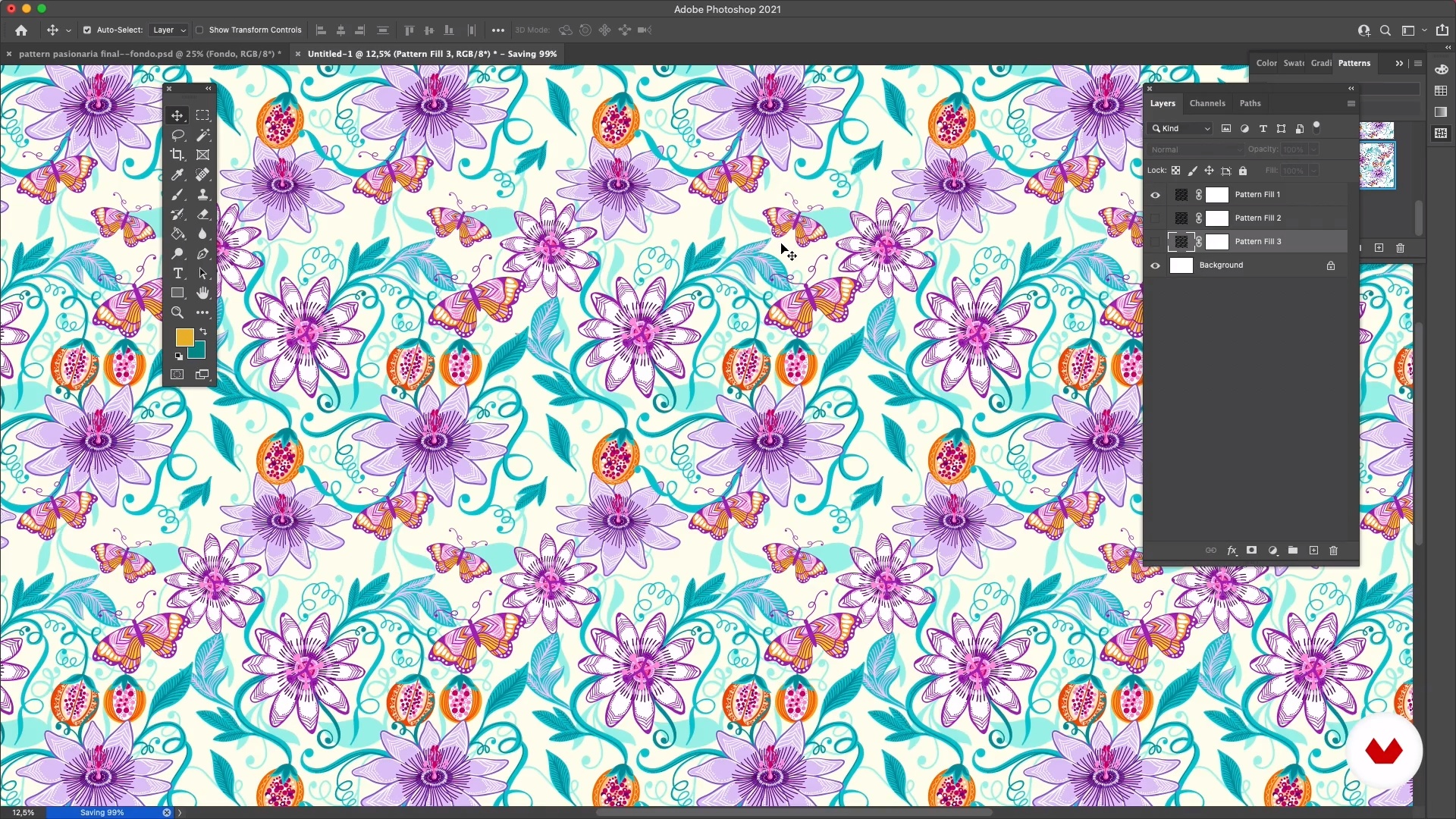Select the Pen tool

[202, 253]
